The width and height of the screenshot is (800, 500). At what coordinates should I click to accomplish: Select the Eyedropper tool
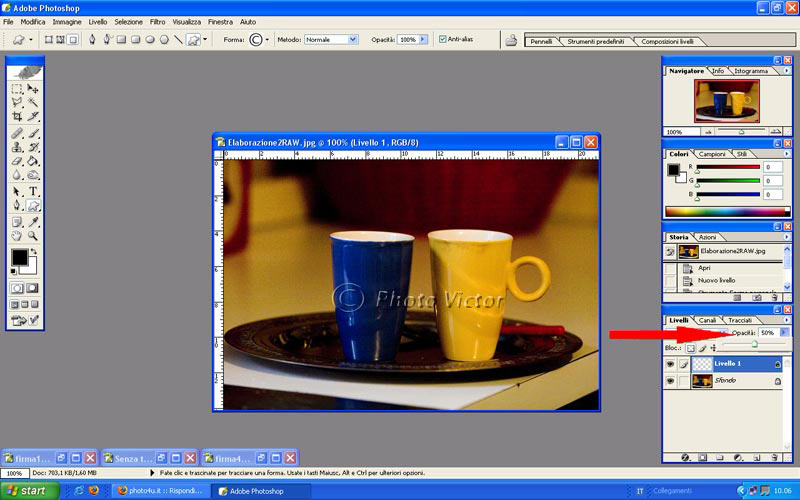(34, 221)
